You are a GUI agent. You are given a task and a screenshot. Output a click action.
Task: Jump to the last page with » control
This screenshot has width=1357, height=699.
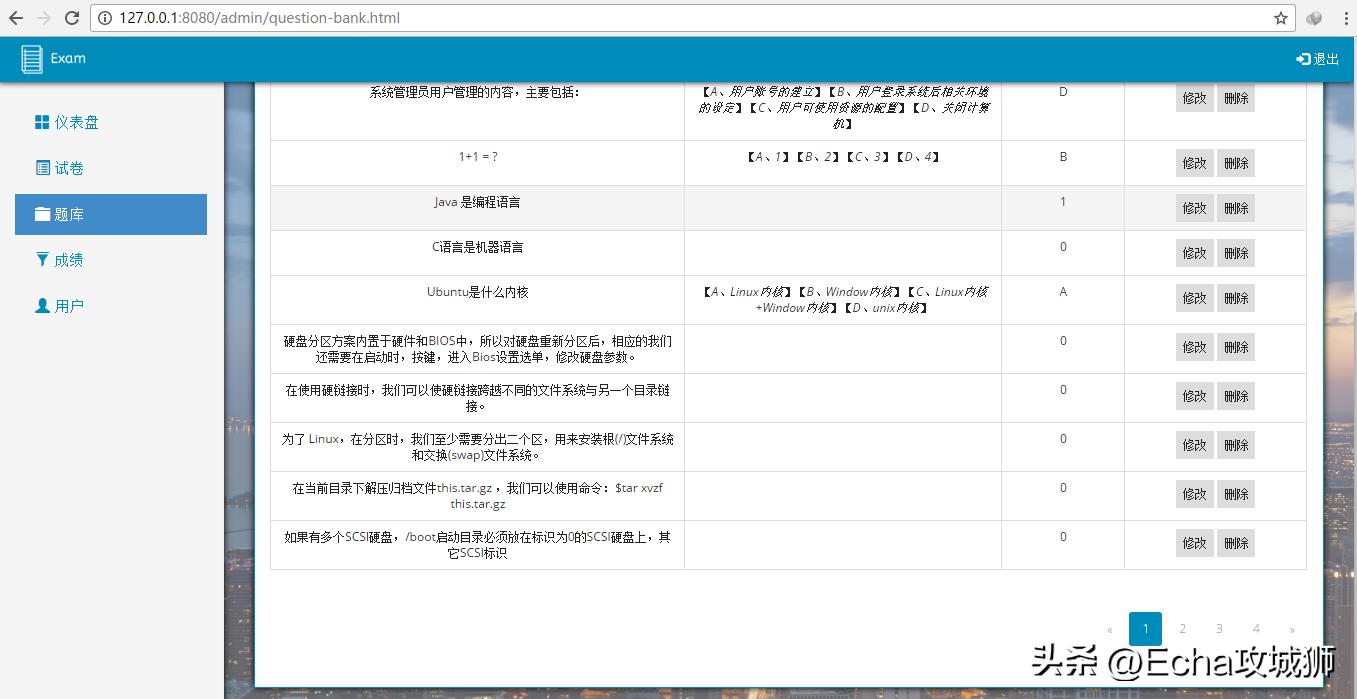tap(1292, 628)
